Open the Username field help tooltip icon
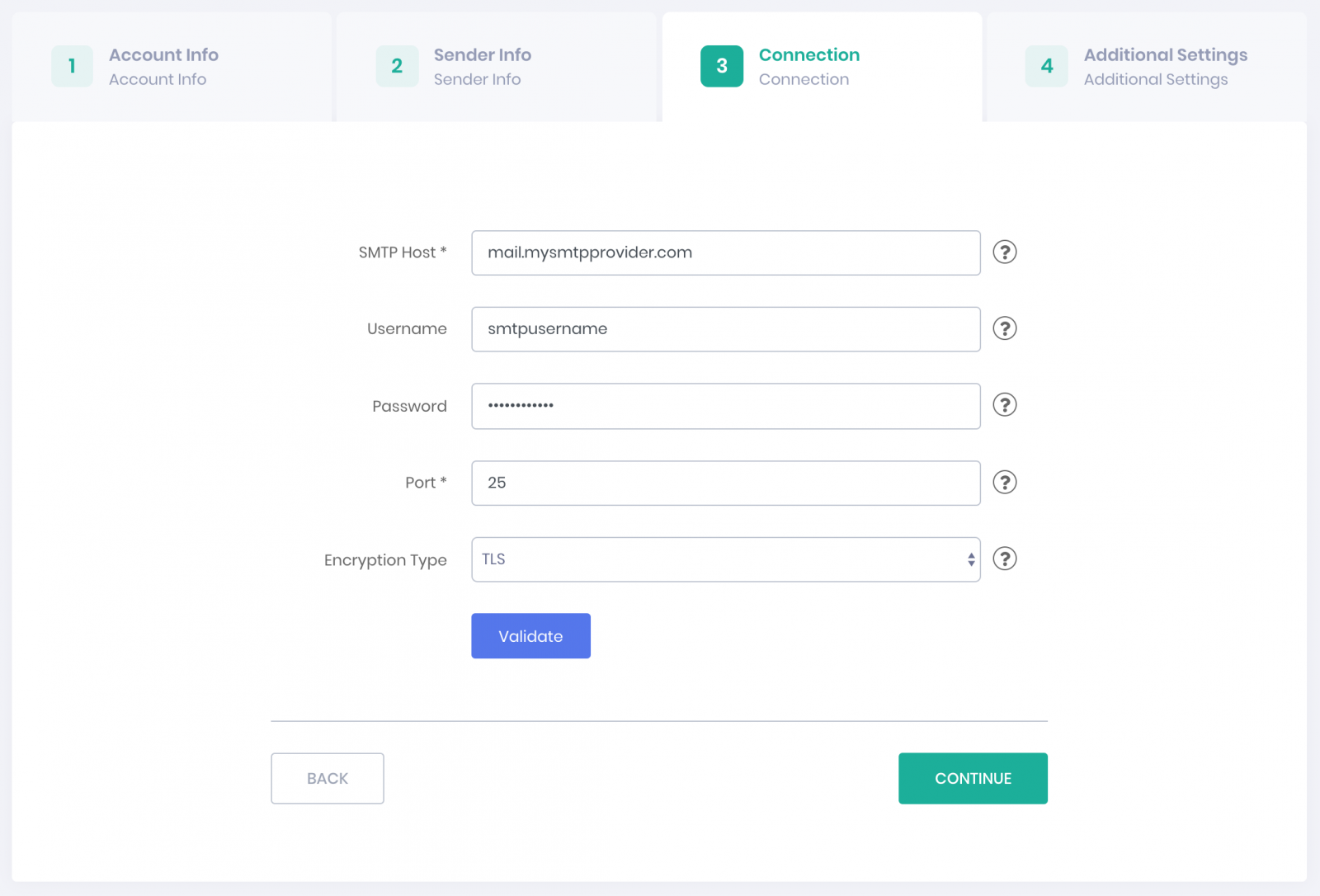This screenshot has height=896, width=1320. pyautogui.click(x=1004, y=328)
